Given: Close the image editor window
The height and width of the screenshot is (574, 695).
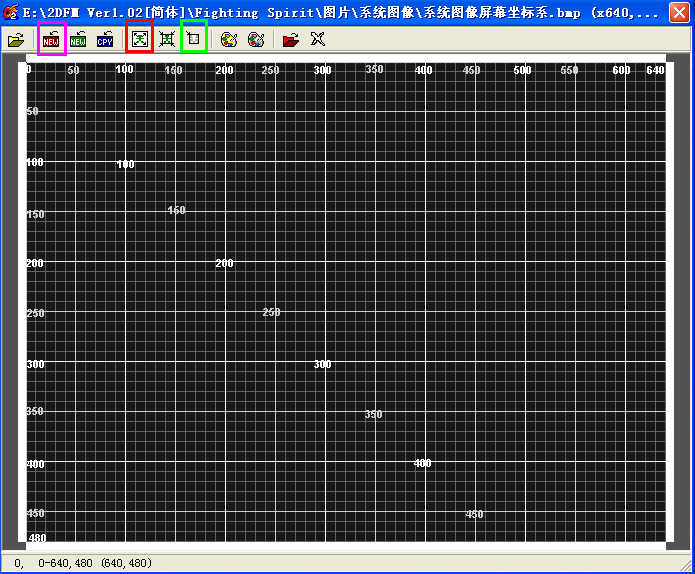Looking at the screenshot, I should pos(679,12).
